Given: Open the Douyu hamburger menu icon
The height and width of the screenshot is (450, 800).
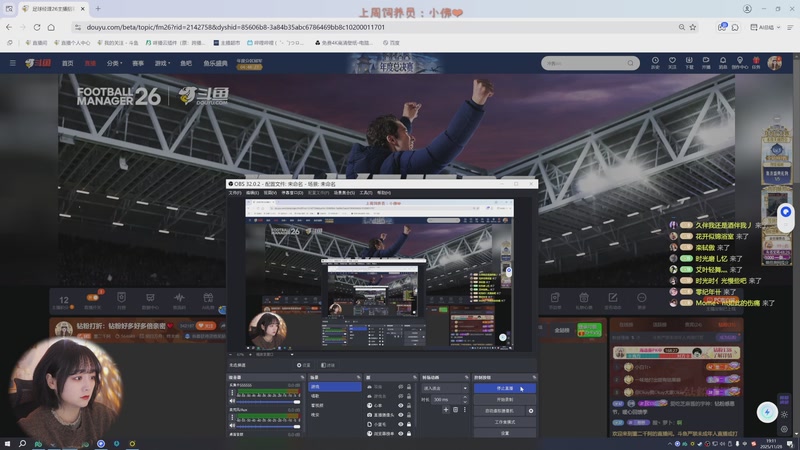Looking at the screenshot, I should 13,63.
